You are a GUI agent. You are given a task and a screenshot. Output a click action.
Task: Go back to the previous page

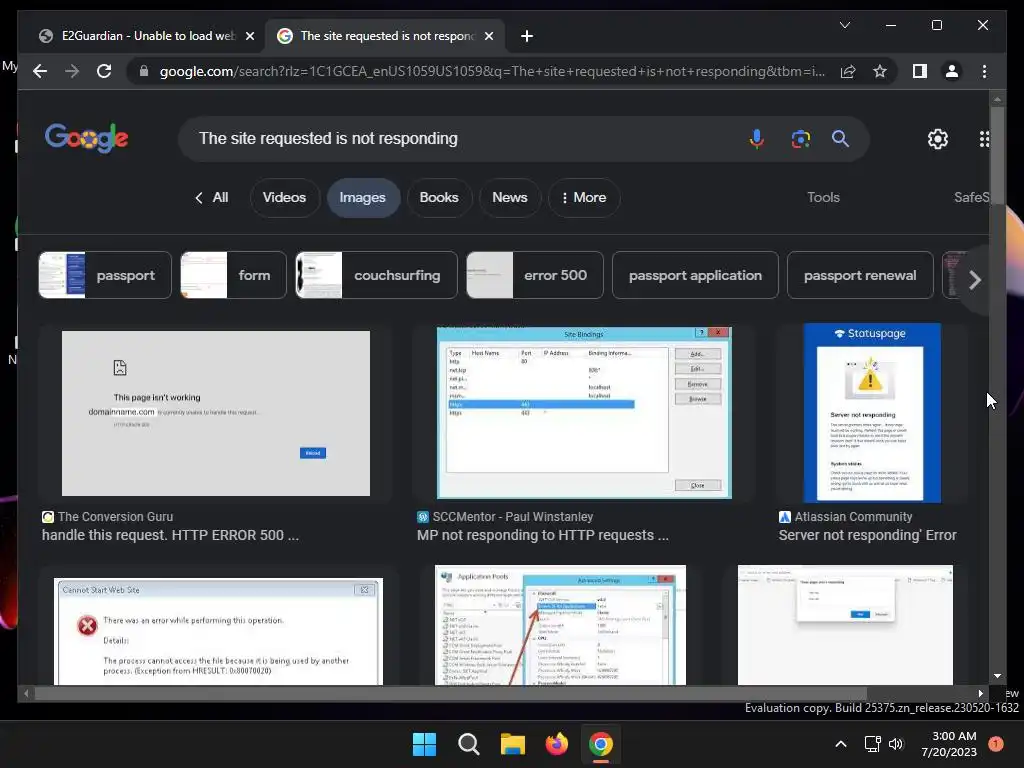click(40, 71)
